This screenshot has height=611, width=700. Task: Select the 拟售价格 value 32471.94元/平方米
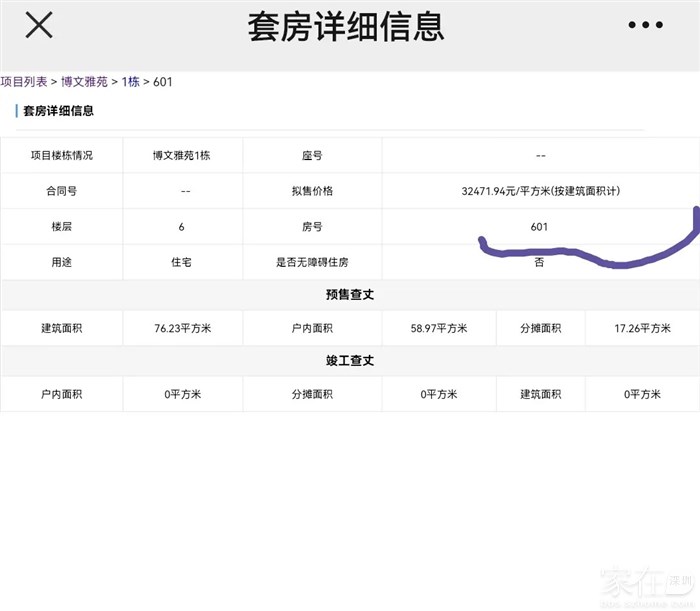click(540, 191)
